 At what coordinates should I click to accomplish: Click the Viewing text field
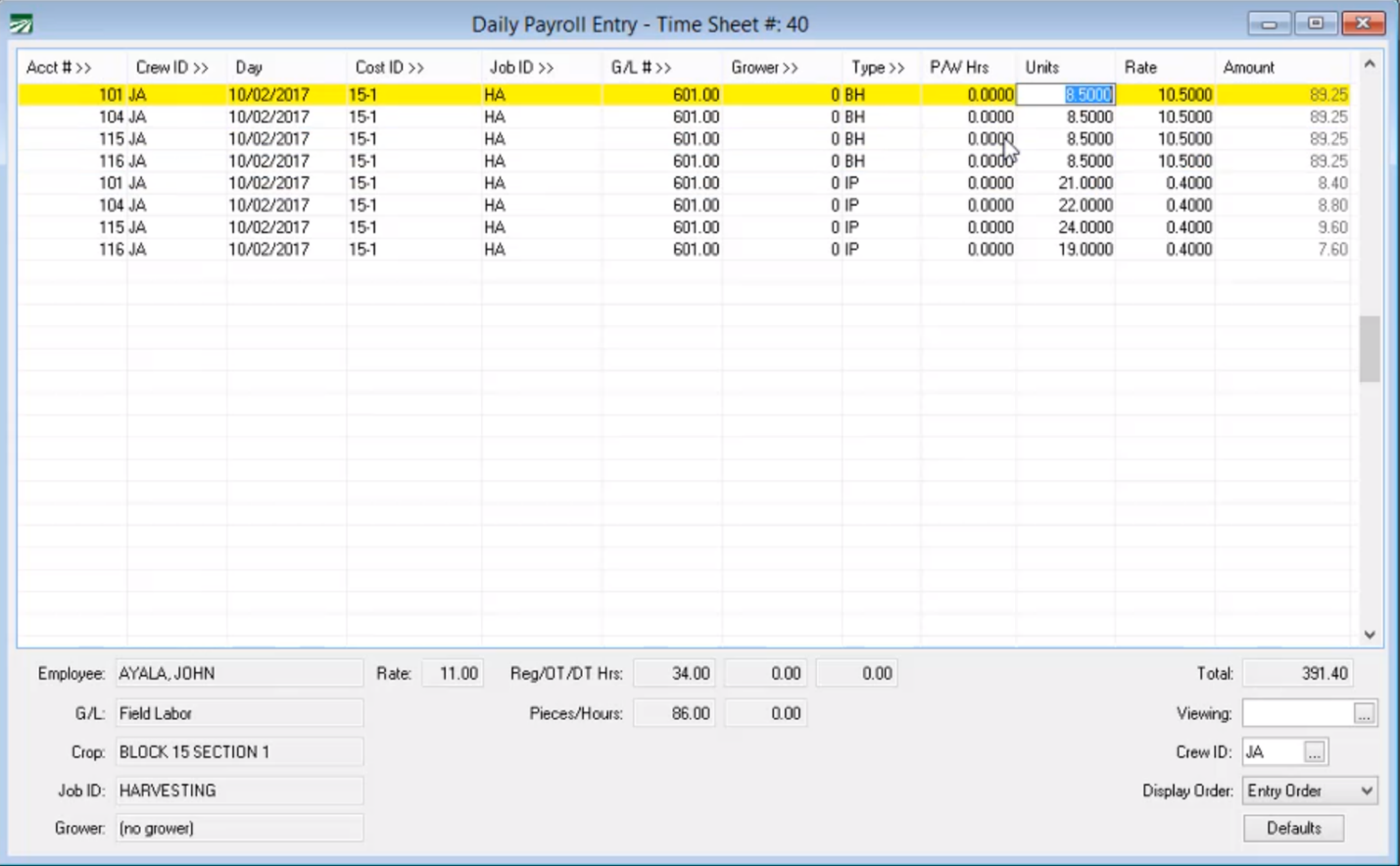point(1297,714)
